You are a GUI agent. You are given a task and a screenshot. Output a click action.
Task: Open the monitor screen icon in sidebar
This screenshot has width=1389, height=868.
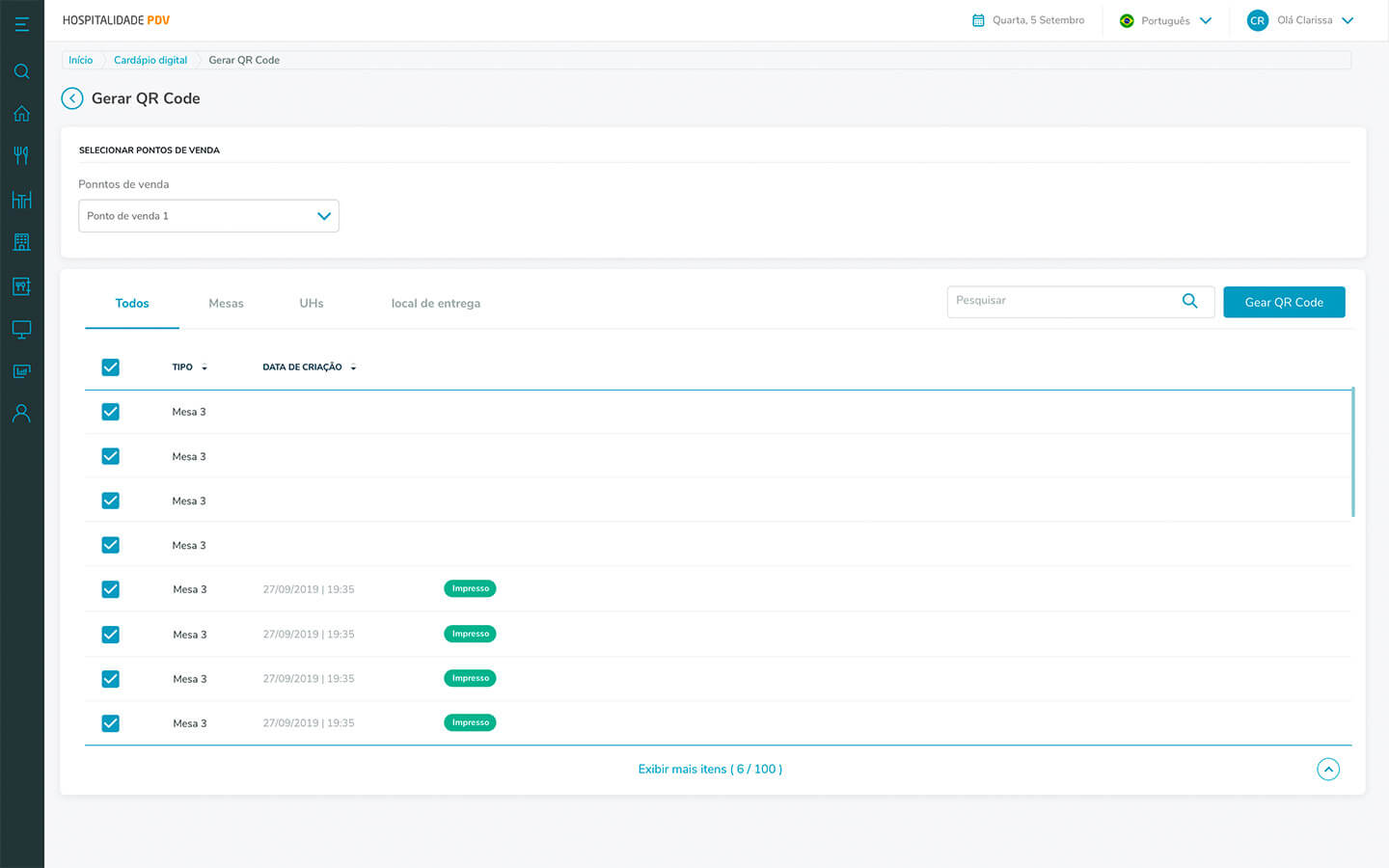[x=21, y=329]
